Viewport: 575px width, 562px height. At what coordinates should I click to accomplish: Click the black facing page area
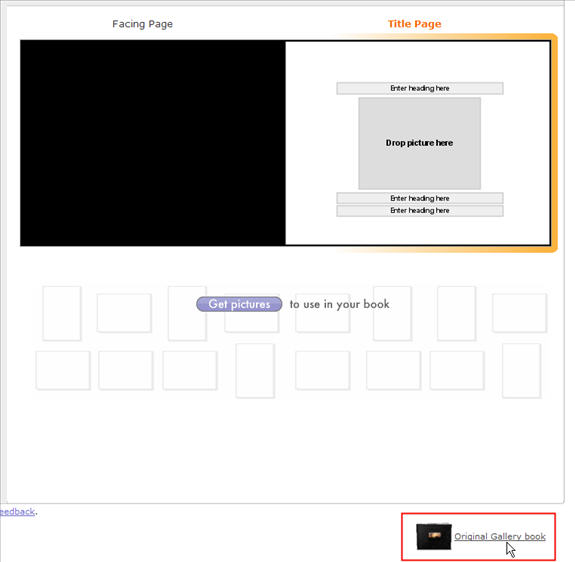pyautogui.click(x=153, y=143)
